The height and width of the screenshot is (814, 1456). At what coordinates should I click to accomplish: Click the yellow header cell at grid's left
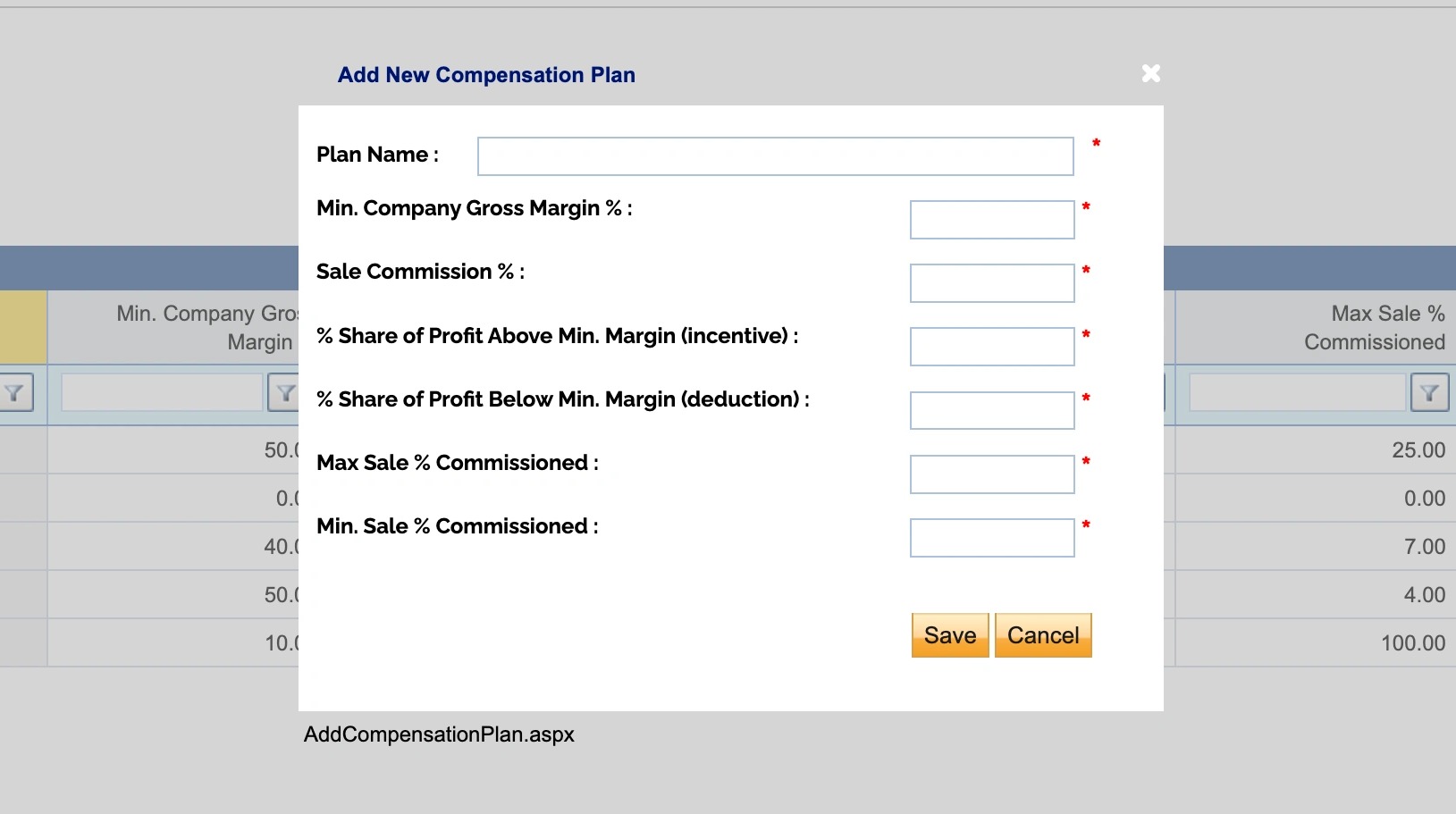point(23,327)
